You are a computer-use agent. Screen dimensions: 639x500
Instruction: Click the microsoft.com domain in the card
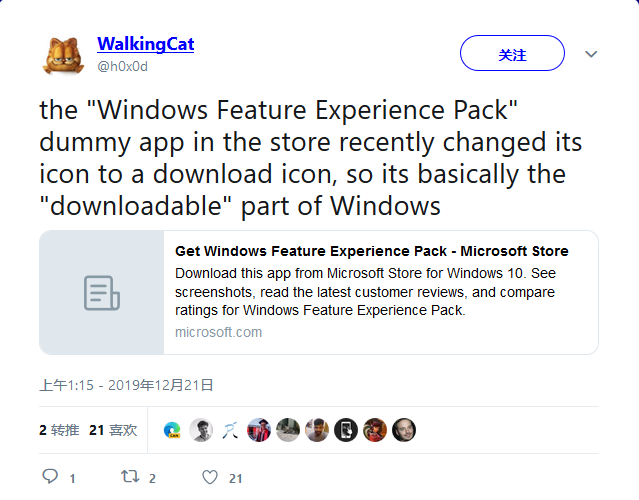[218, 332]
